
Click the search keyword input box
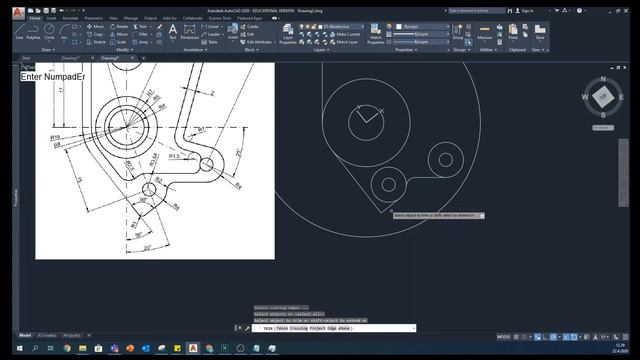(477, 11)
